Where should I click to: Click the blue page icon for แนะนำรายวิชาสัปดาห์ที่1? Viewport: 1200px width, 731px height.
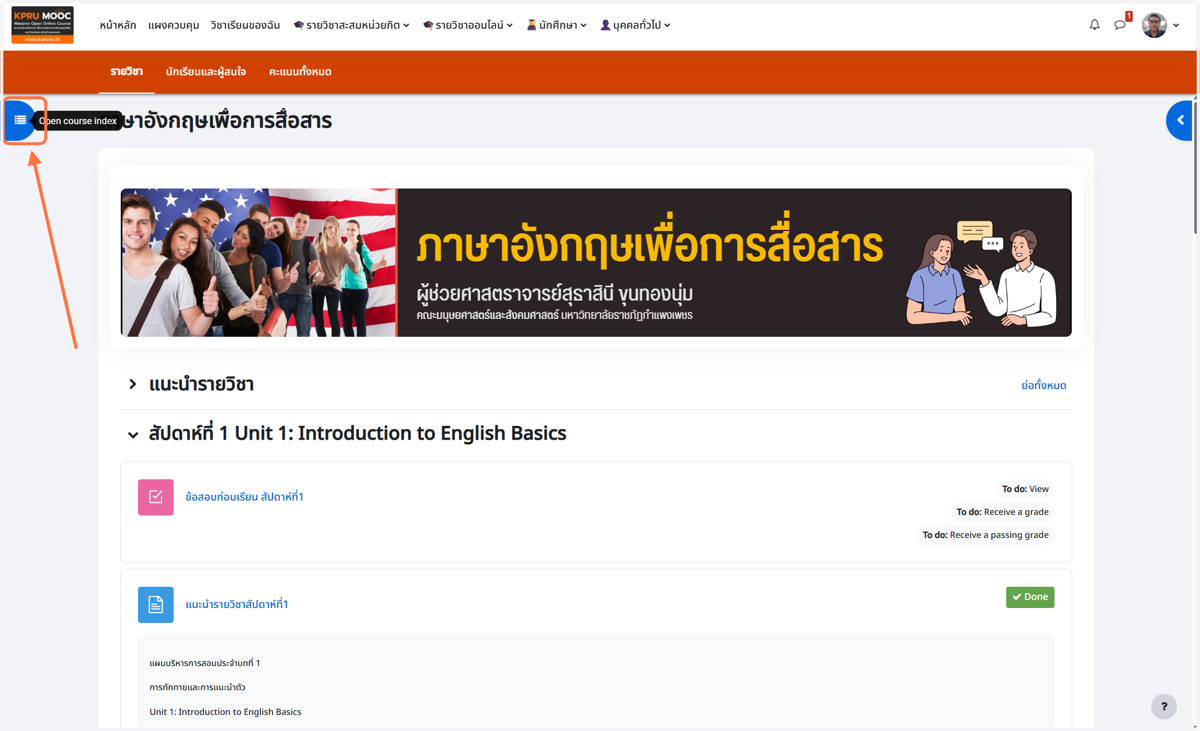(x=156, y=605)
